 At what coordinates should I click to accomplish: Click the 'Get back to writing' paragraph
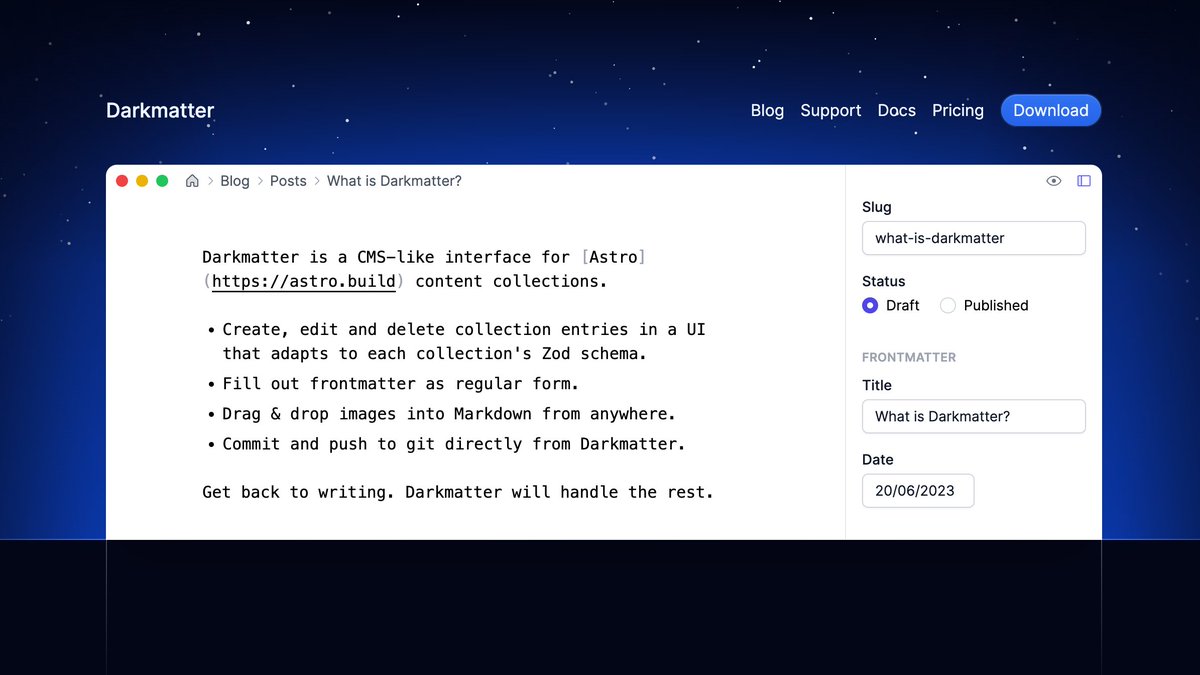[458, 491]
